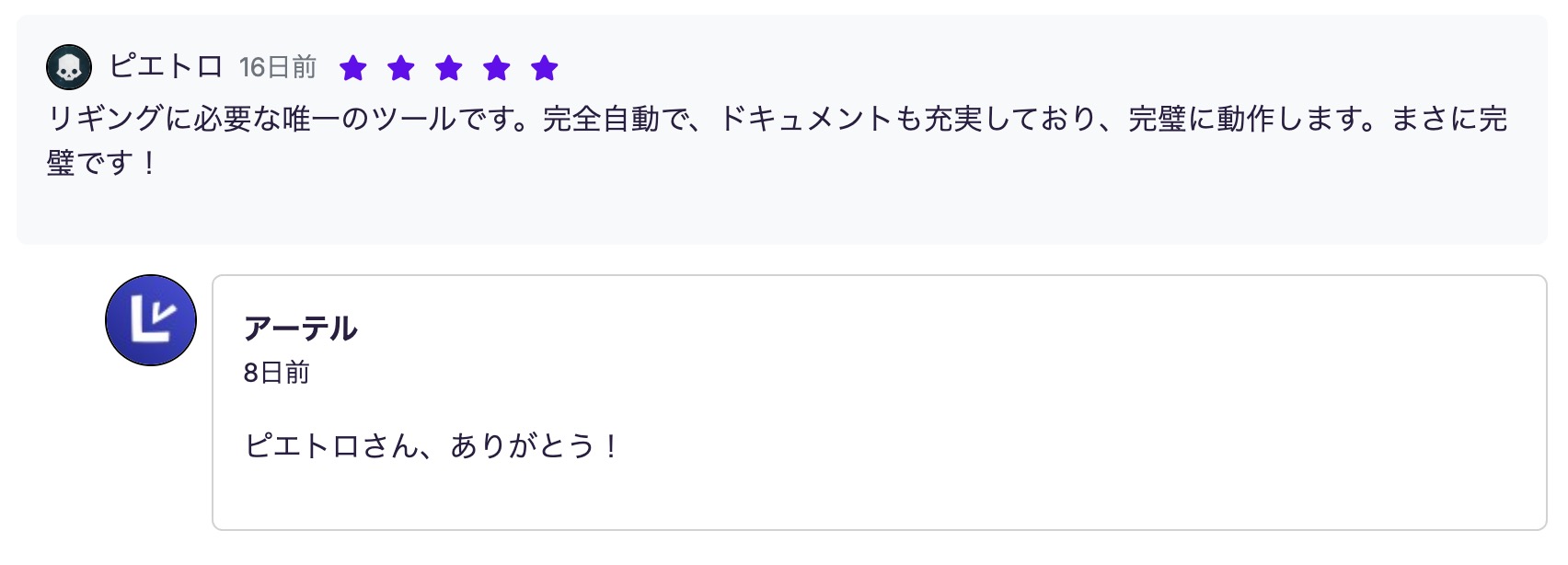
Task: Click the first purple rating star
Action: [x=353, y=68]
